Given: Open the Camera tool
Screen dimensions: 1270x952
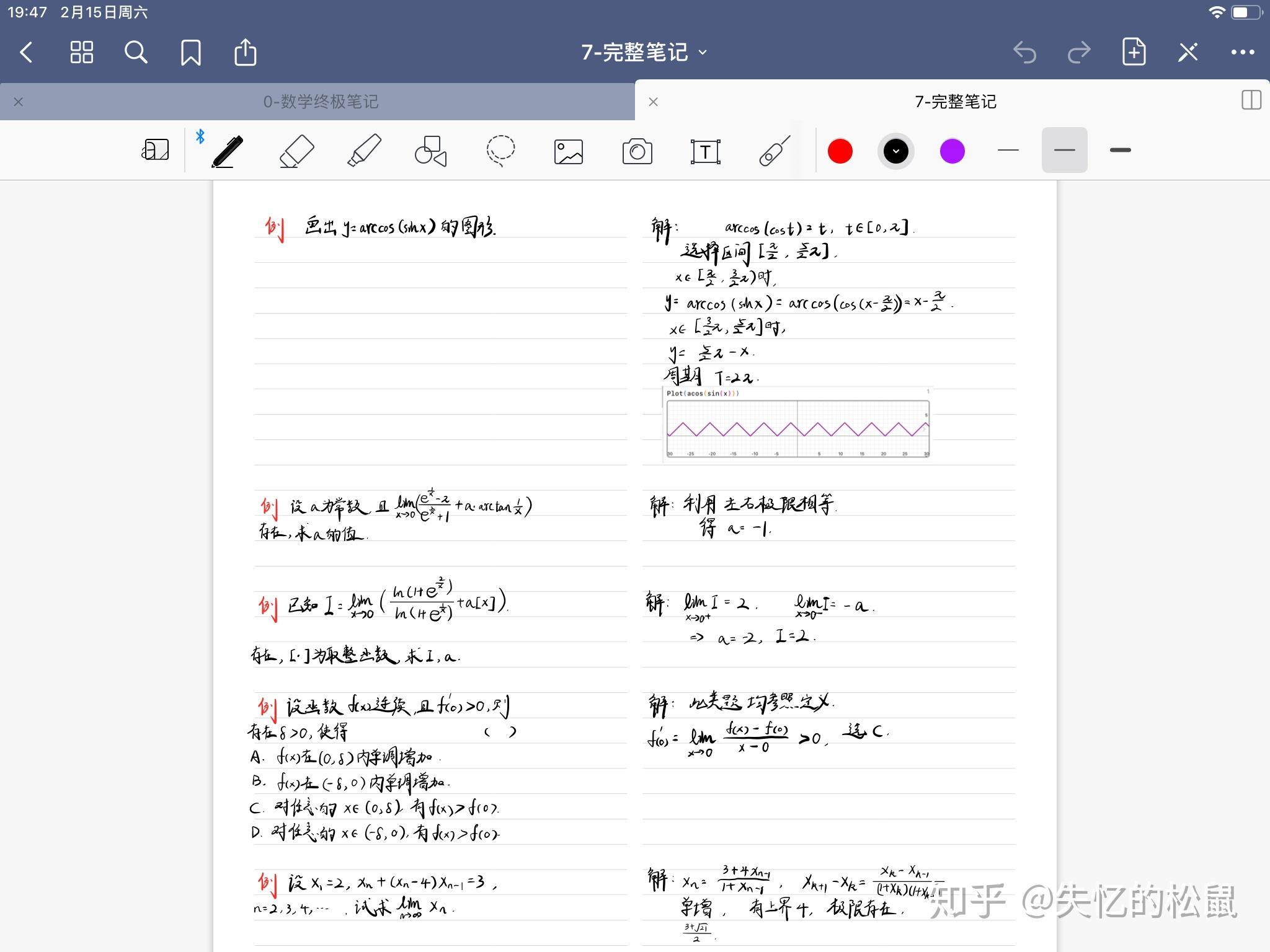Looking at the screenshot, I should (x=637, y=151).
